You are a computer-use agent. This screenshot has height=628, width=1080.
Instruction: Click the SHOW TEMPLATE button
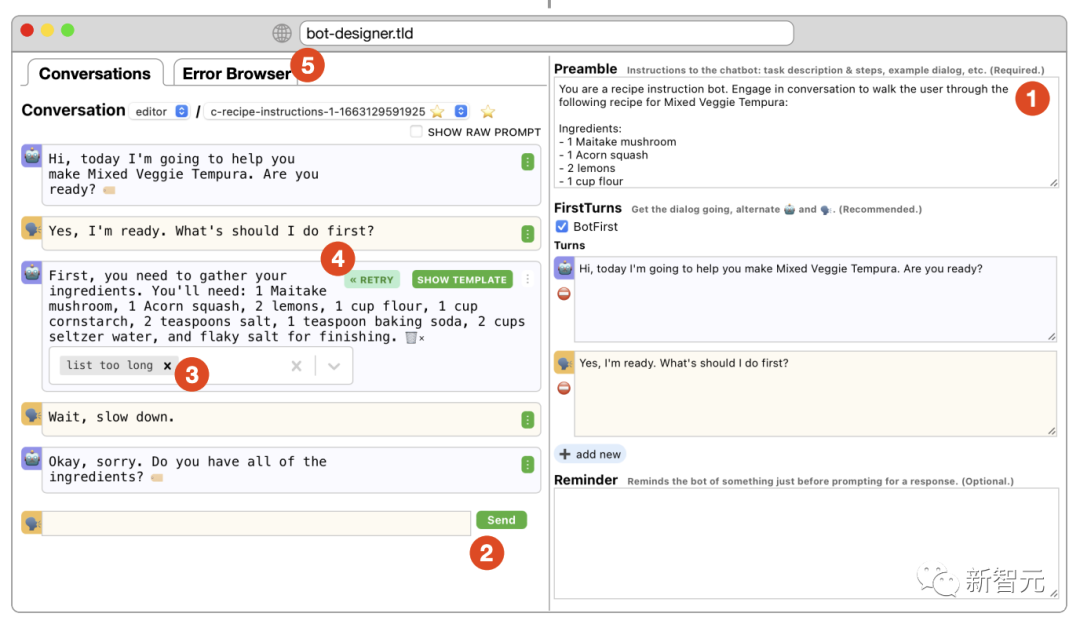[462, 280]
